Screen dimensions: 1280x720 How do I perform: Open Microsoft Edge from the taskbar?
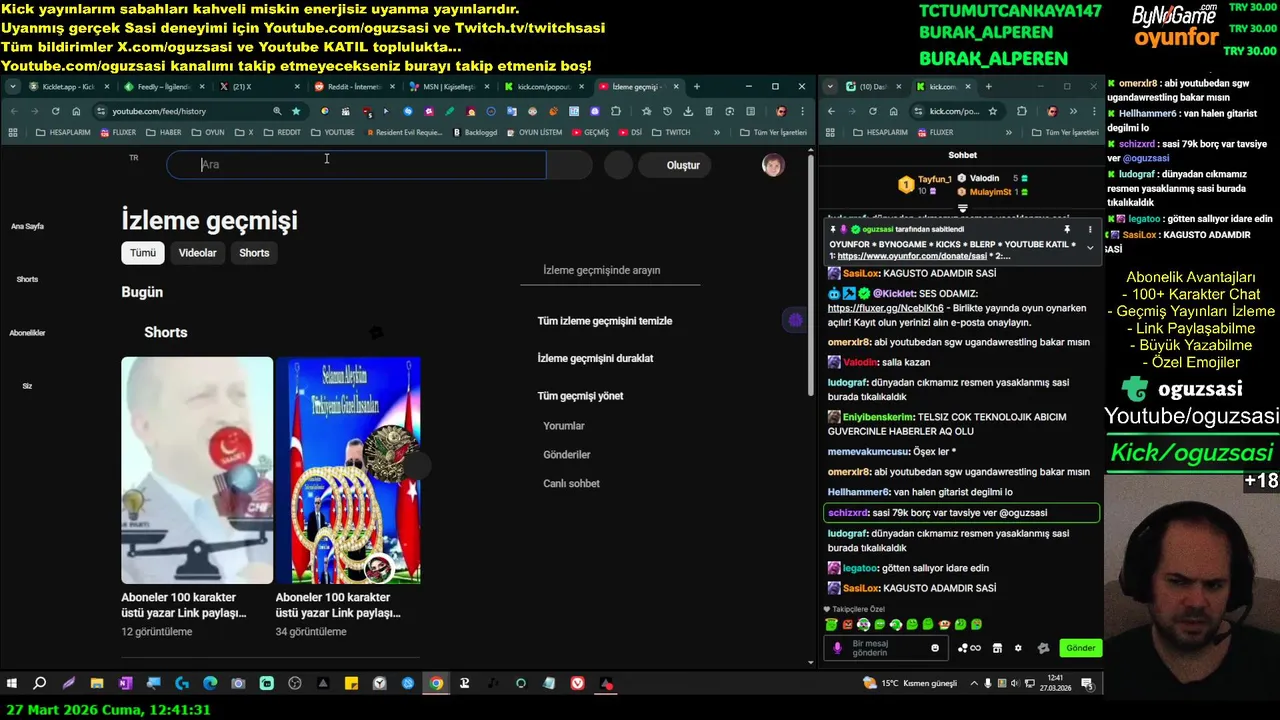point(210,684)
